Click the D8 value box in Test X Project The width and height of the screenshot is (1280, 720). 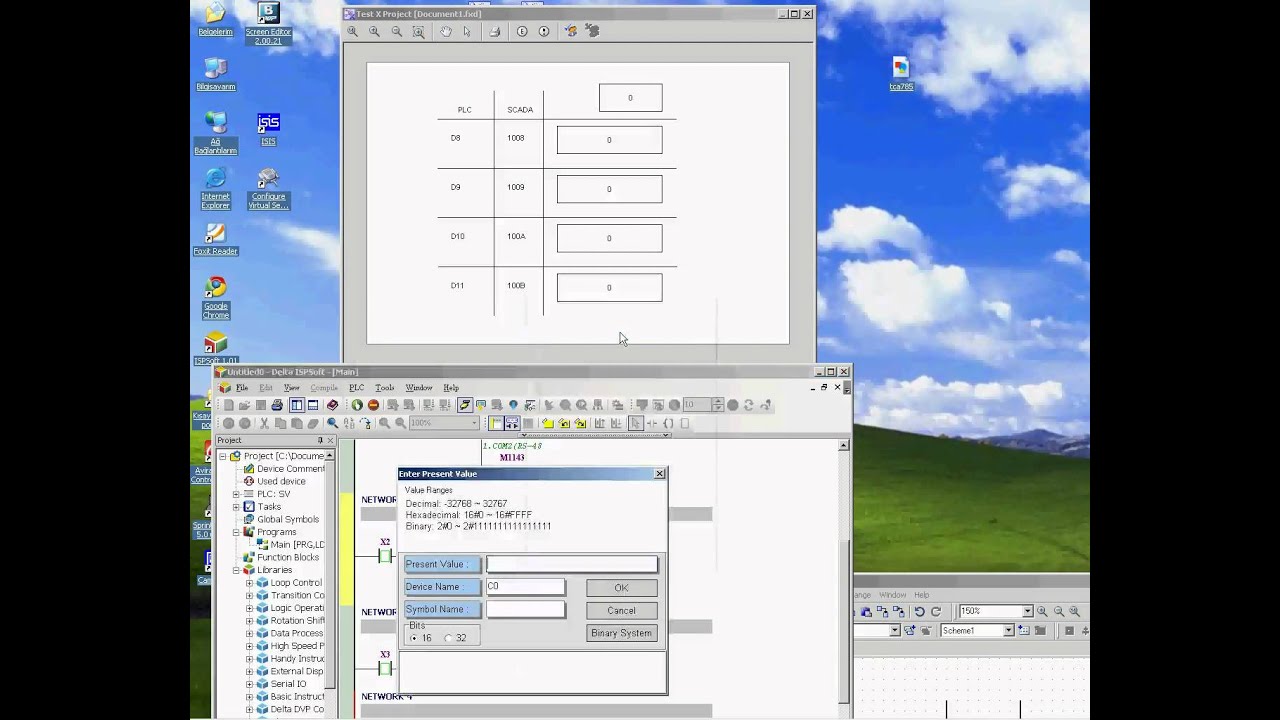(609, 140)
